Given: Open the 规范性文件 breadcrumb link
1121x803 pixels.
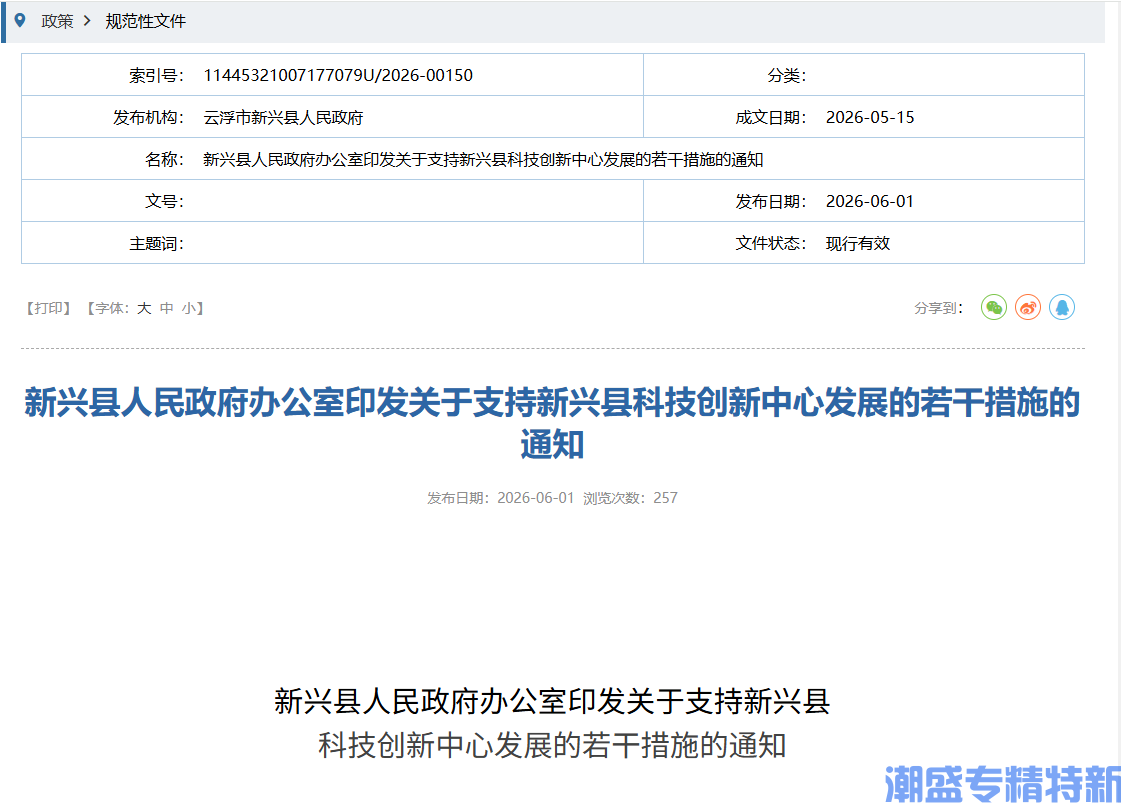Looking at the screenshot, I should (x=145, y=21).
